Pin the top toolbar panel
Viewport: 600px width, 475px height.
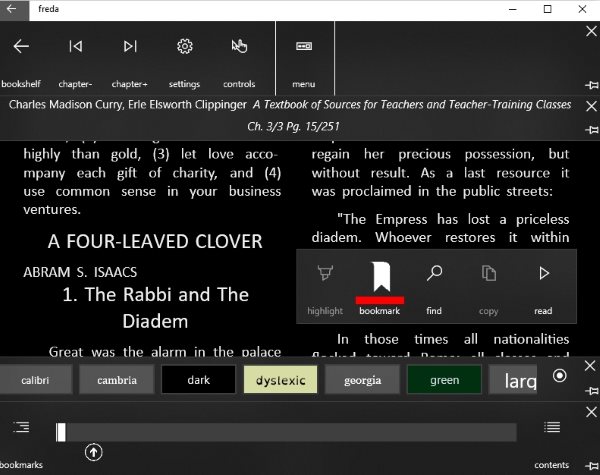[592, 85]
